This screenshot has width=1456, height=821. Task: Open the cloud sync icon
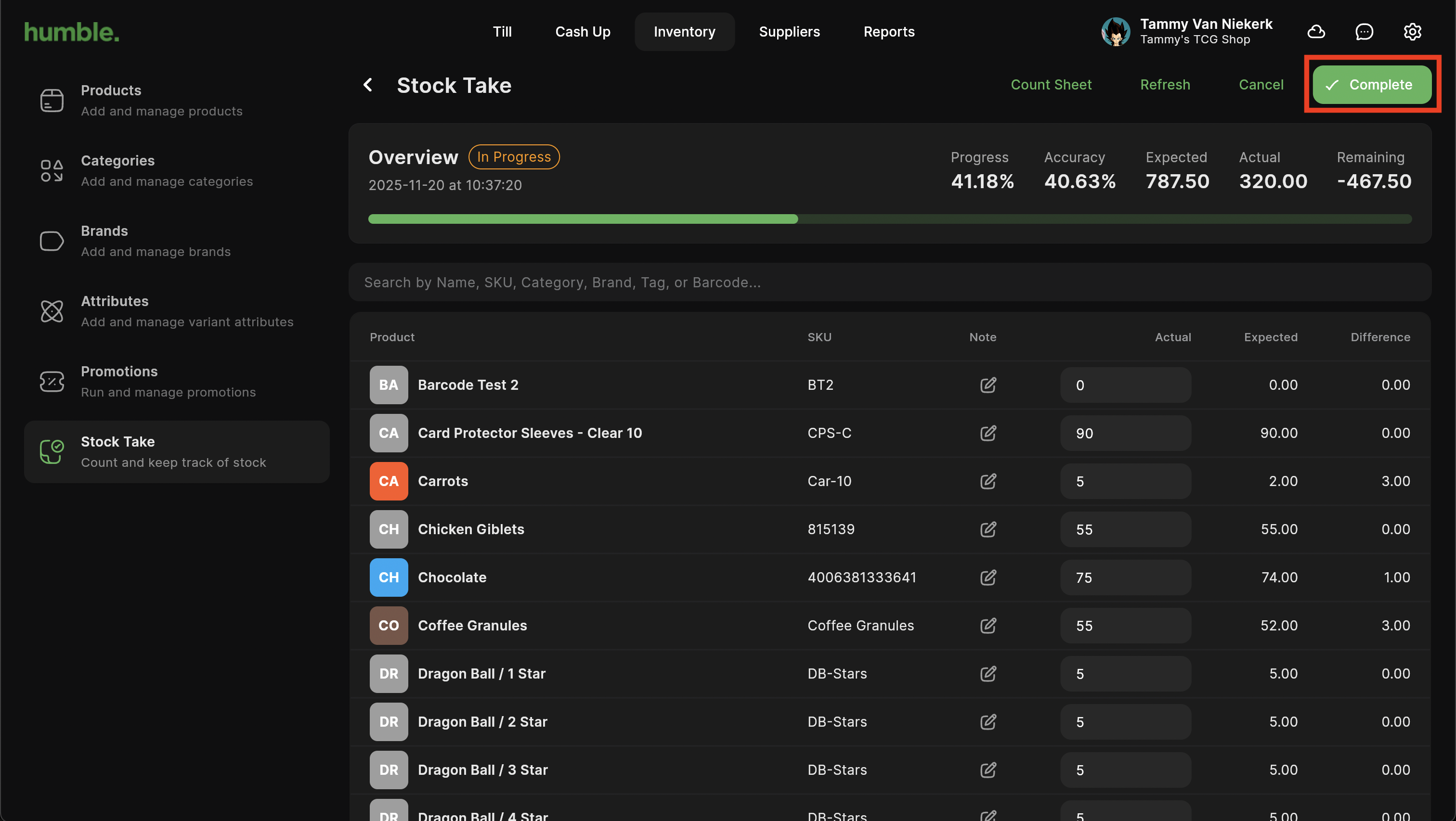click(x=1316, y=32)
